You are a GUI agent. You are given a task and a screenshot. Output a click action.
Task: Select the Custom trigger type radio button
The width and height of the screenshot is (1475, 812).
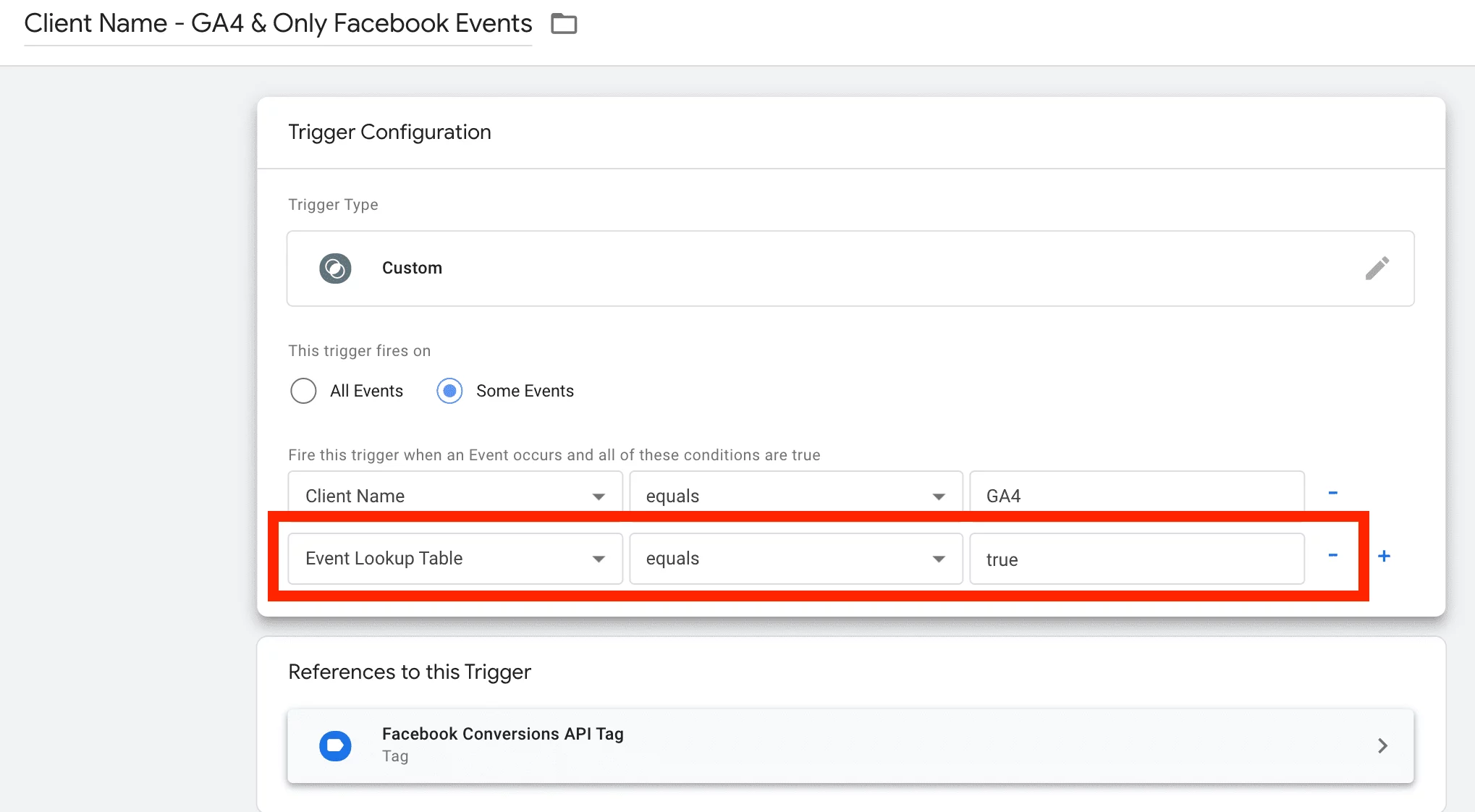[x=335, y=268]
